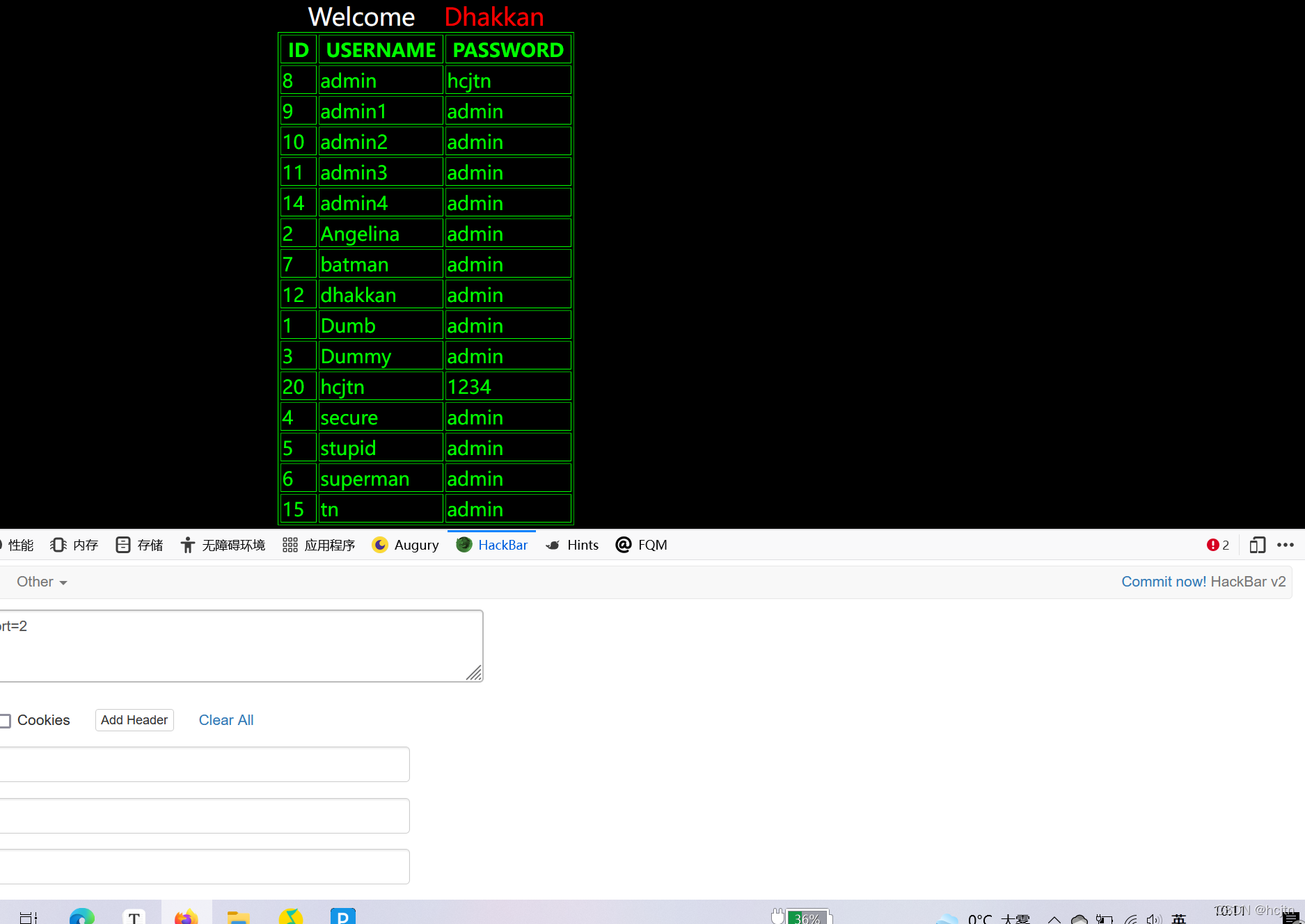Click the username cell 'Dummy'

pos(381,356)
